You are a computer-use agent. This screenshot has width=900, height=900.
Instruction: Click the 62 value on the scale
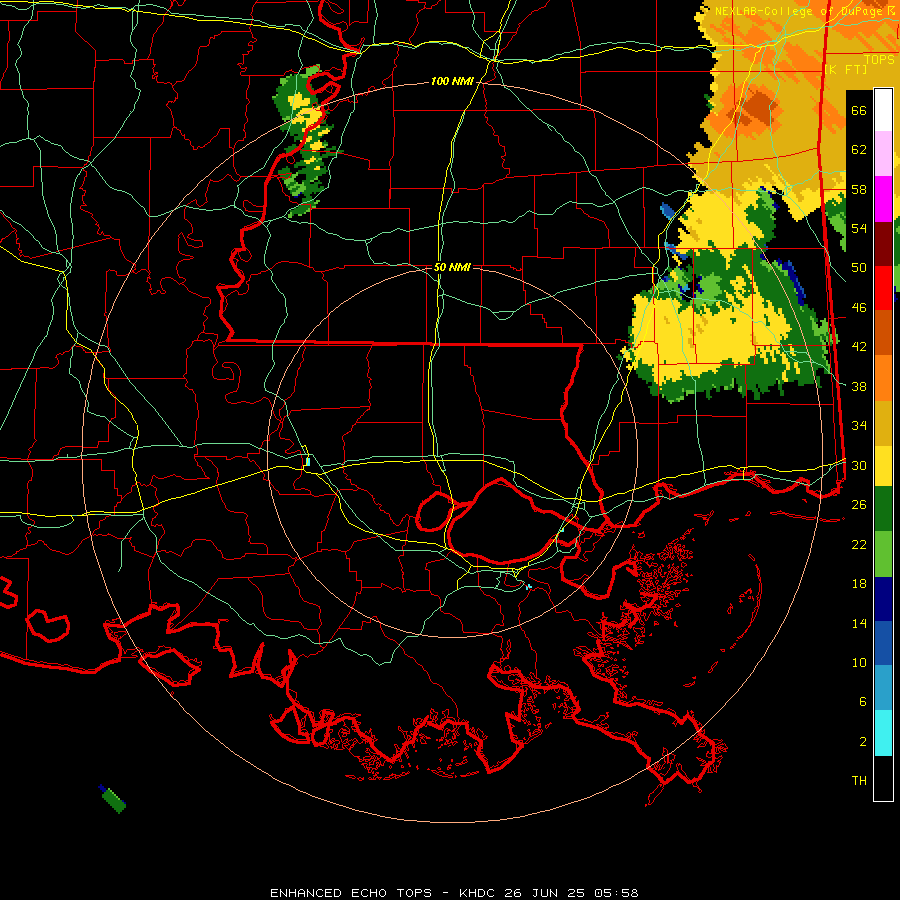[859, 149]
